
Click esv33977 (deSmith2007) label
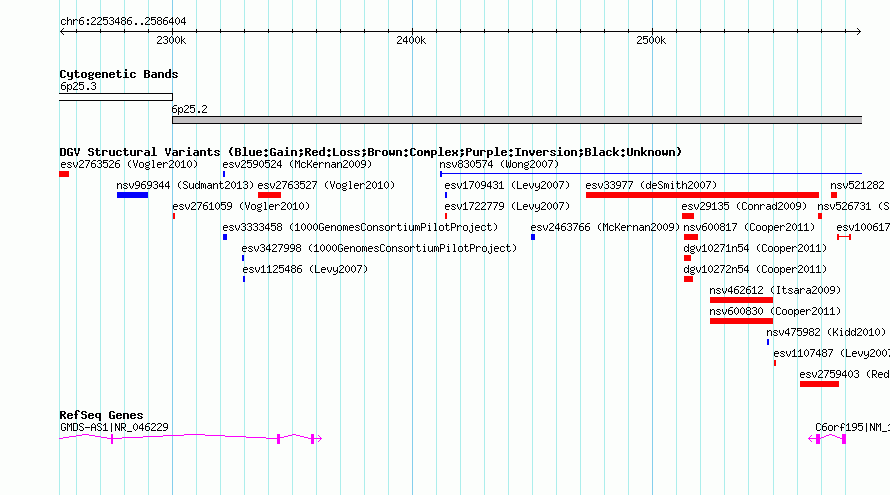pyautogui.click(x=651, y=186)
